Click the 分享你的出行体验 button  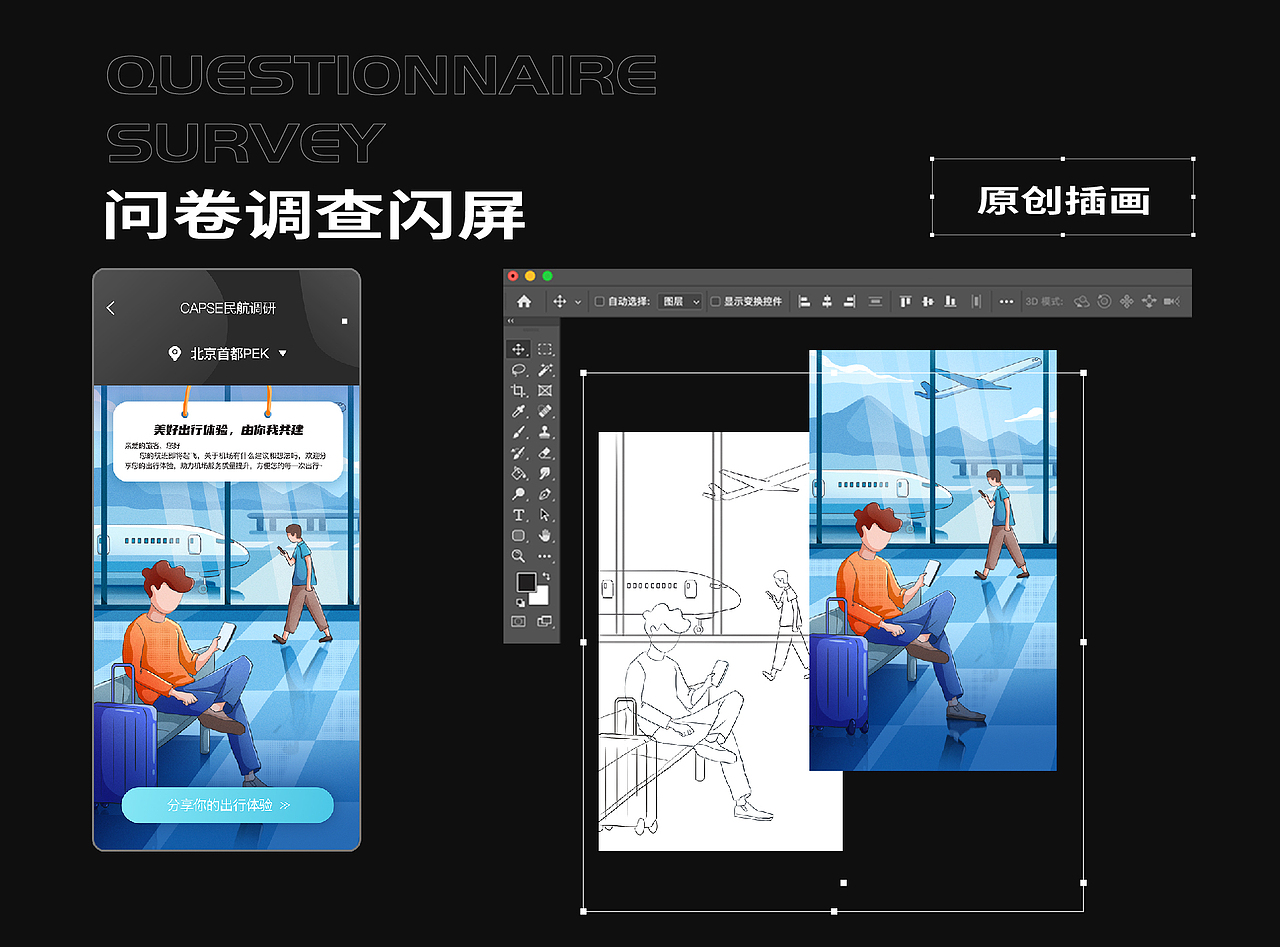tap(227, 805)
